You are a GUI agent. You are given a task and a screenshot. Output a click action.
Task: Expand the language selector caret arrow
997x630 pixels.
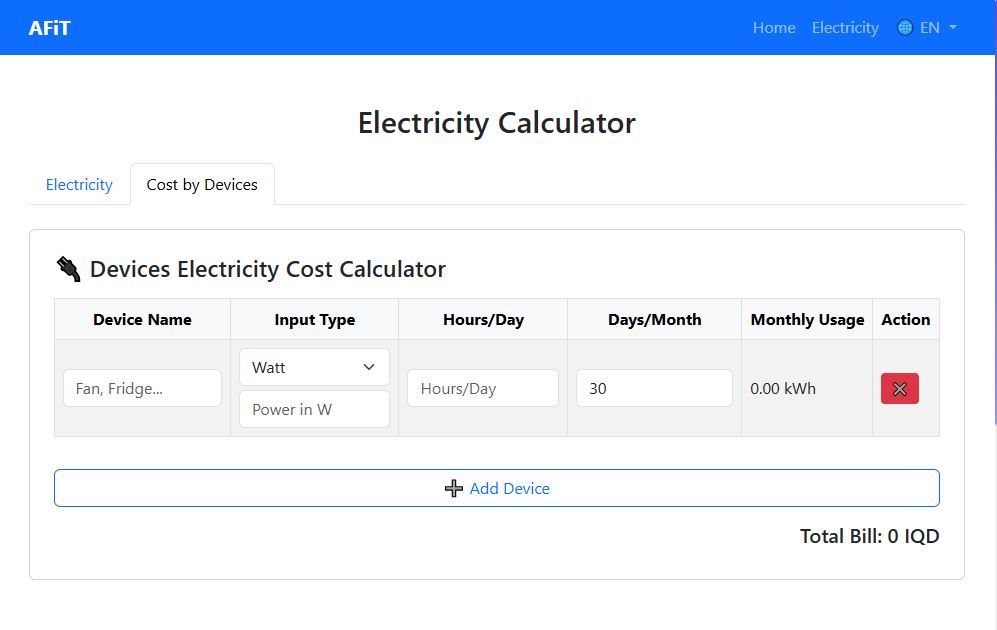[x=951, y=28]
